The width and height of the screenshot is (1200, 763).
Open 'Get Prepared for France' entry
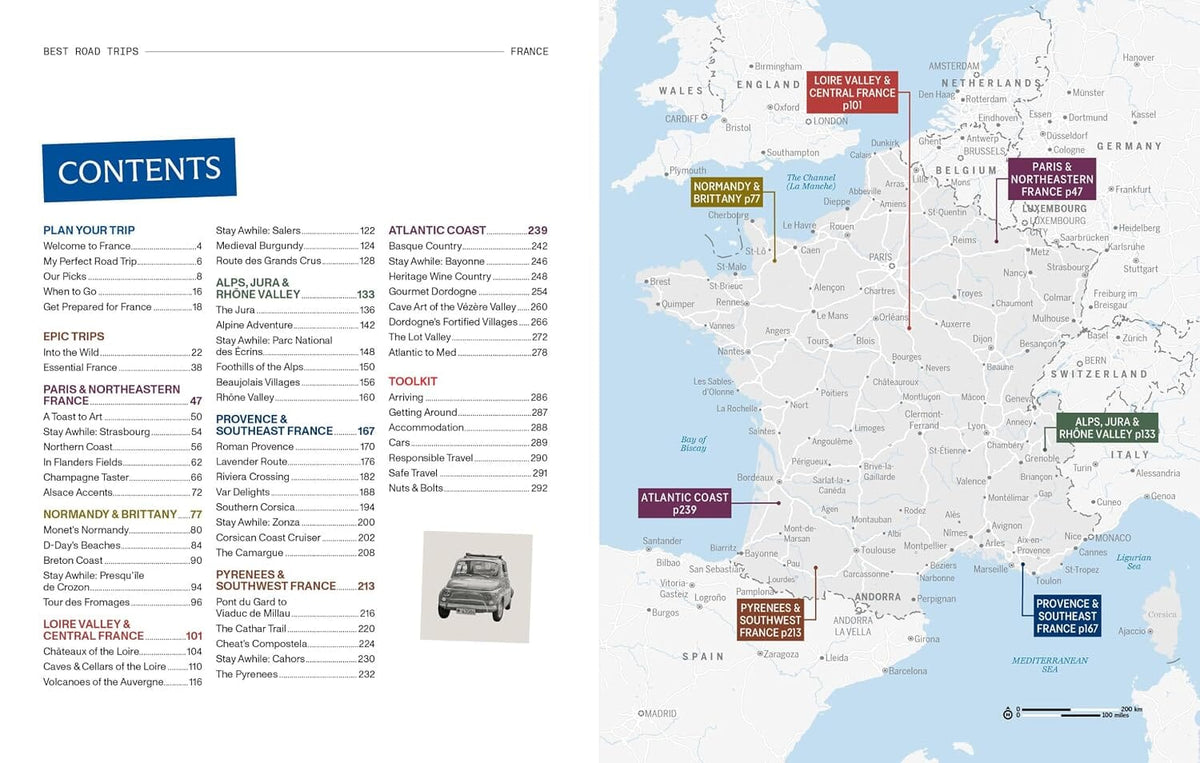click(x=123, y=307)
